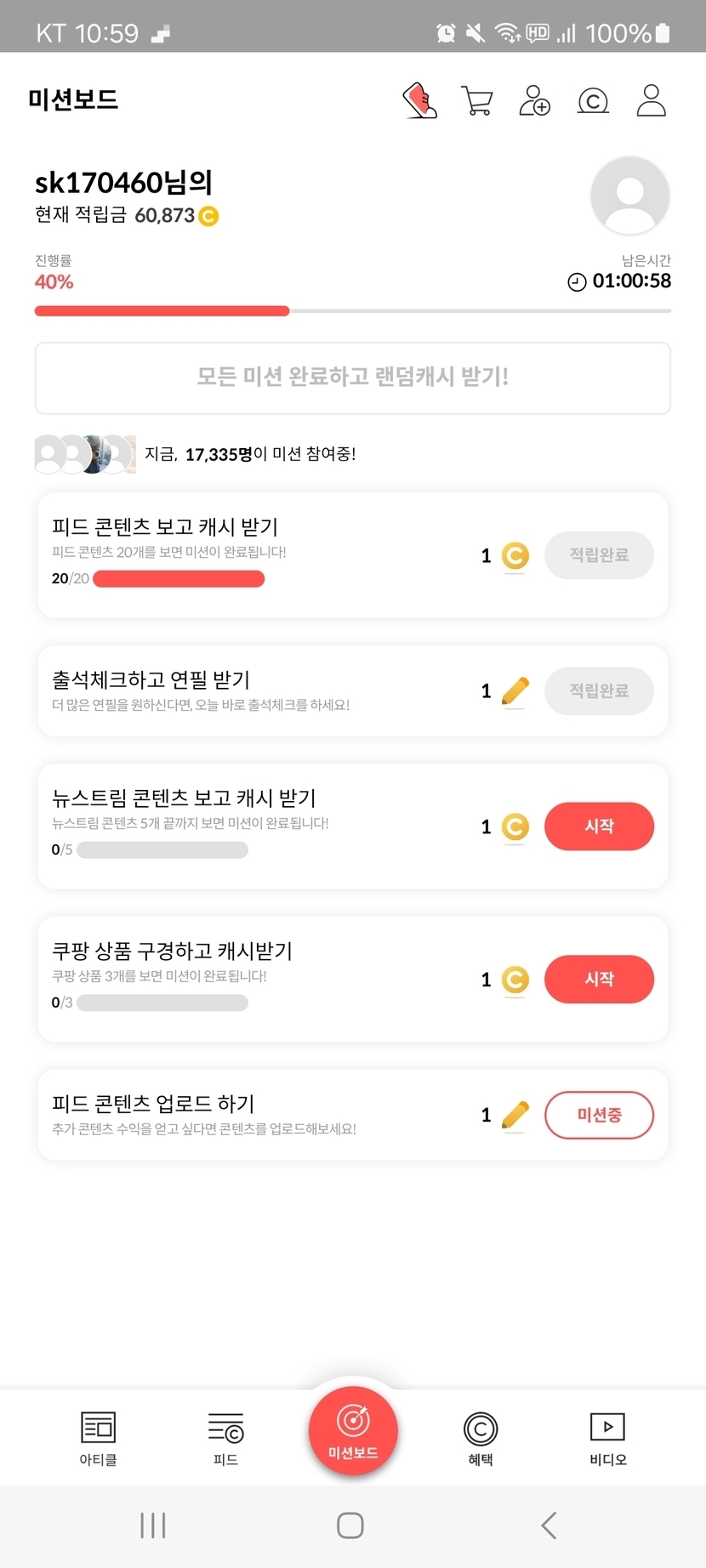Open the shopping cart
The width and height of the screenshot is (706, 1568).
[x=476, y=100]
